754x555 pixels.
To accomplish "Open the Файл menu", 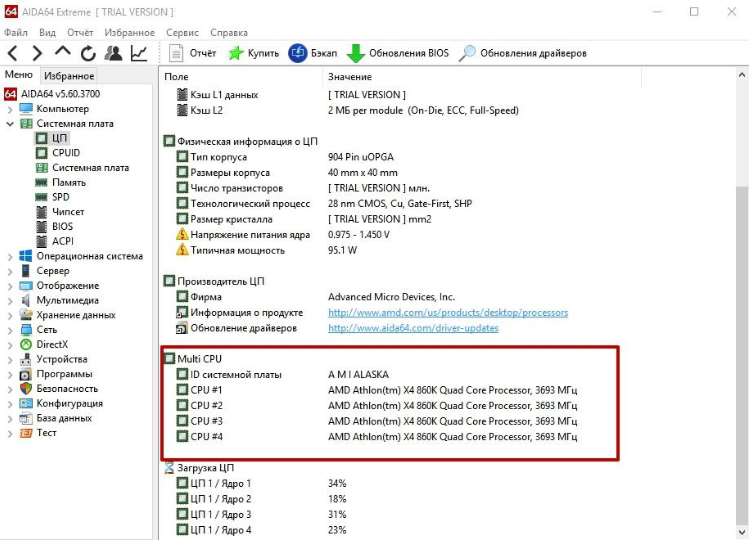I will (x=16, y=32).
